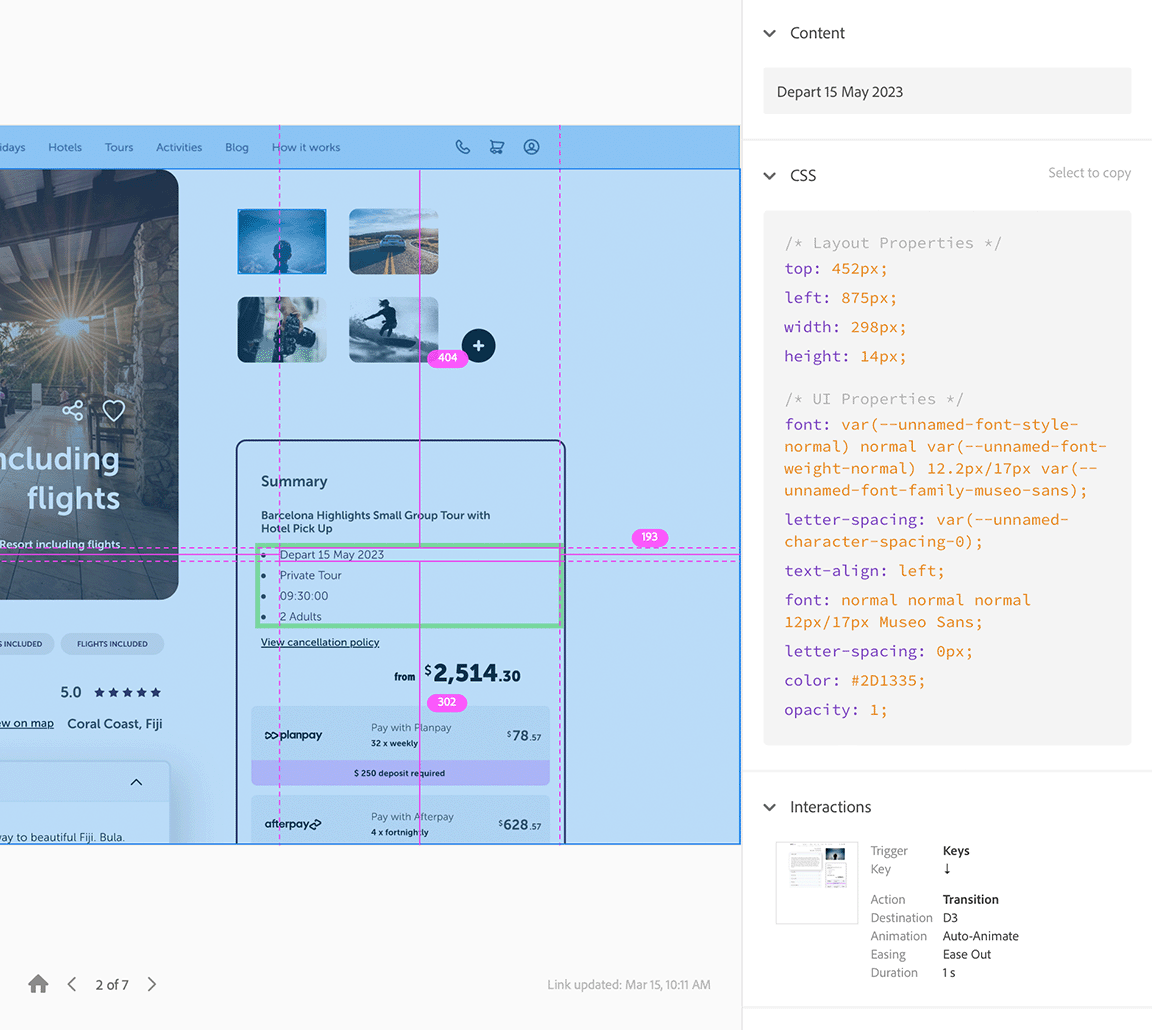Viewport: 1152px width, 1030px height.
Task: Select the silhouette person thumbnail
Action: [x=282, y=241]
